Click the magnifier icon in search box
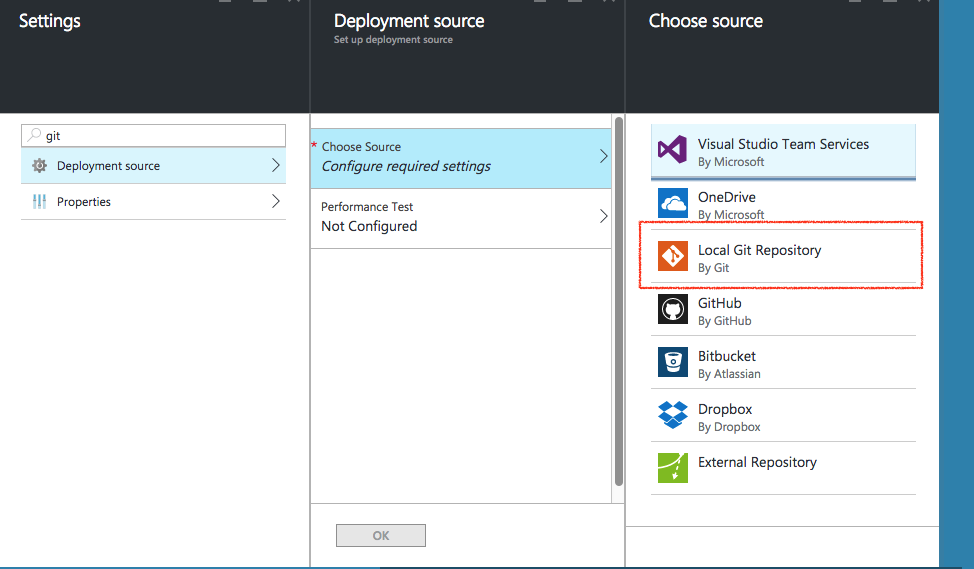This screenshot has width=974, height=569. (x=34, y=135)
